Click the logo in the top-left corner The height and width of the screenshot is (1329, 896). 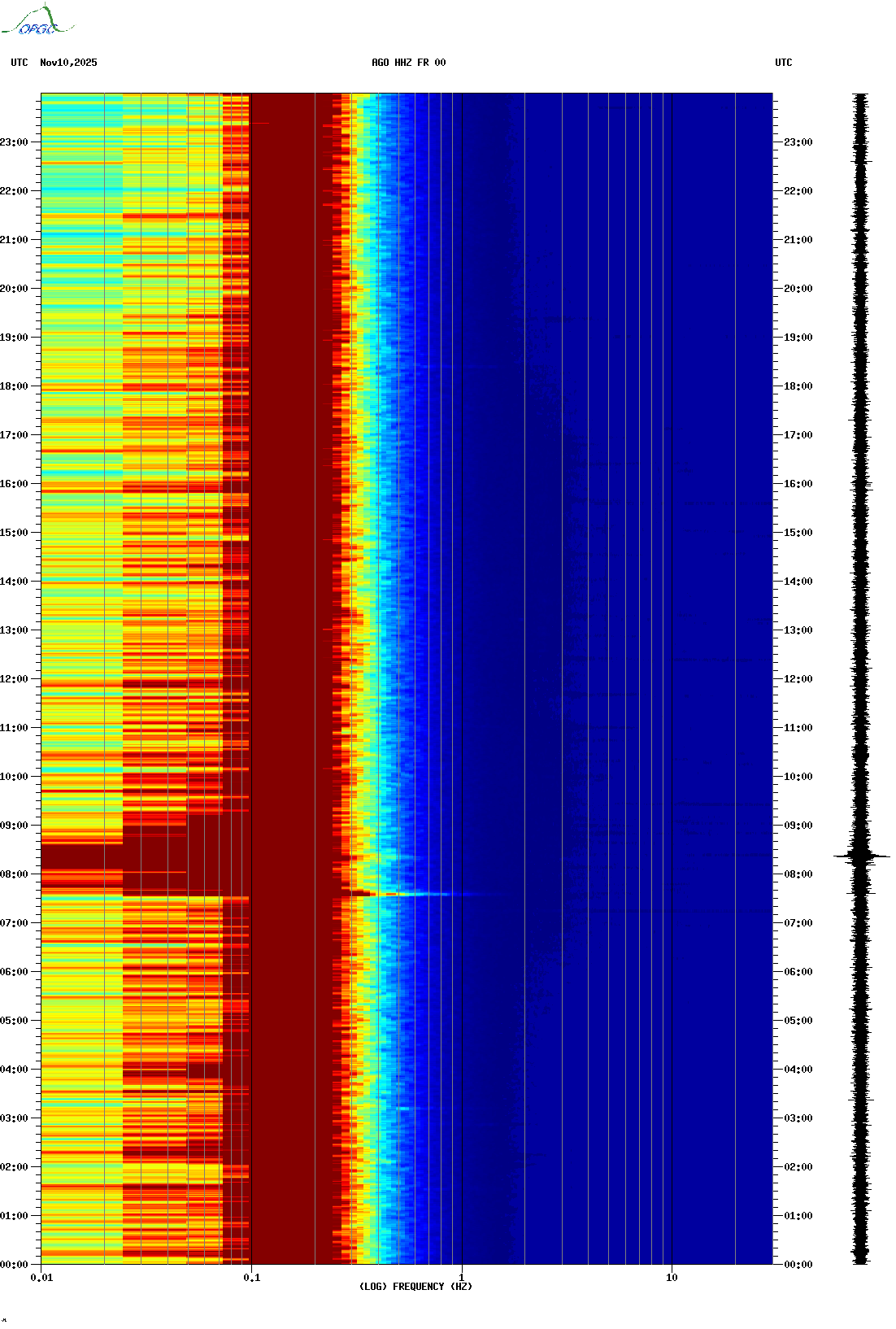pos(37,21)
